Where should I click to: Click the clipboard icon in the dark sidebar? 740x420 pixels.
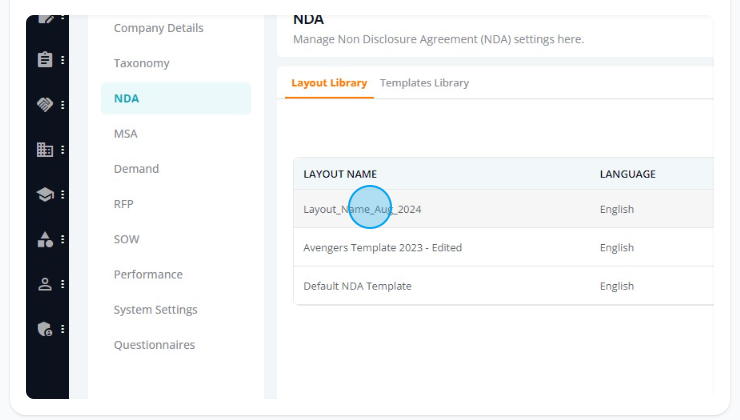pos(45,60)
